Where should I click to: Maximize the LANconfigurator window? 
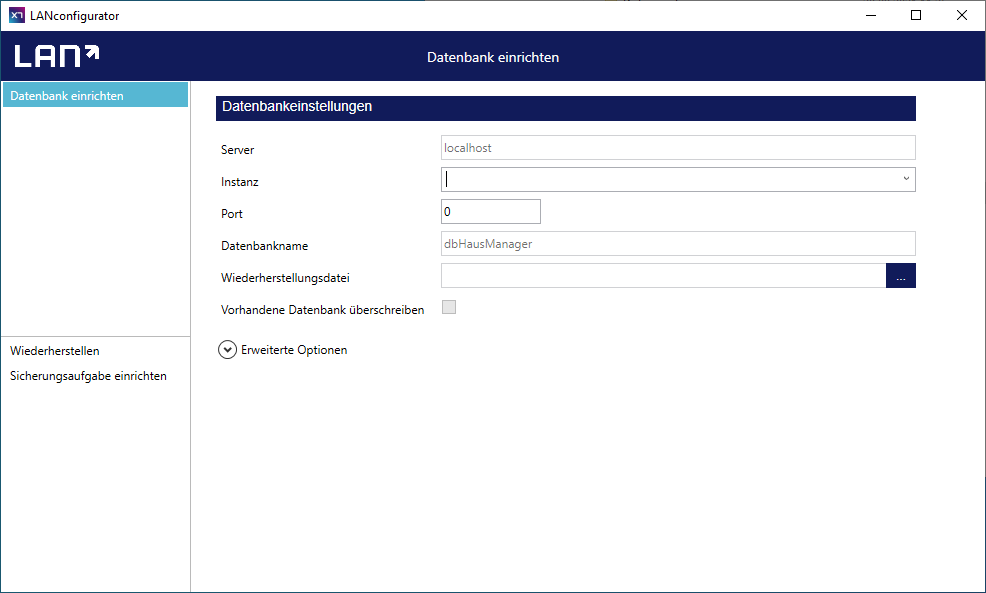pos(915,15)
